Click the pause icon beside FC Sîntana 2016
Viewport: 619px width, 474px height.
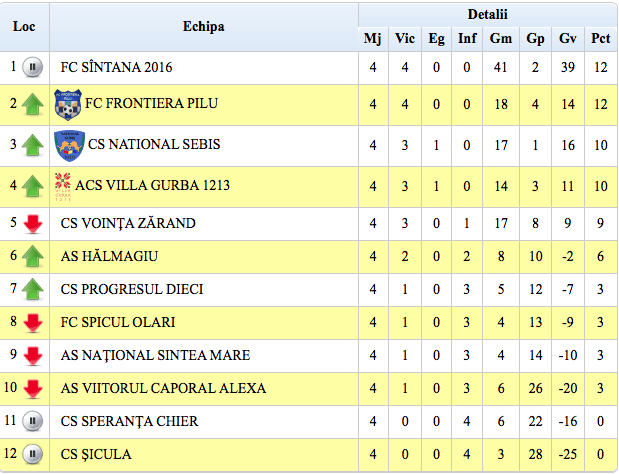[33, 68]
